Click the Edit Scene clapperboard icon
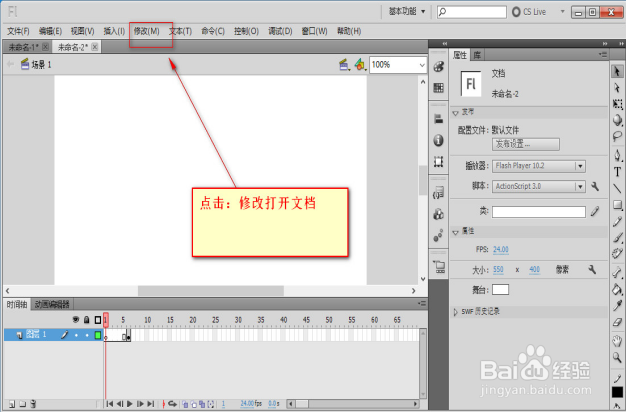Image resolution: width=626 pixels, height=412 pixels. click(344, 65)
